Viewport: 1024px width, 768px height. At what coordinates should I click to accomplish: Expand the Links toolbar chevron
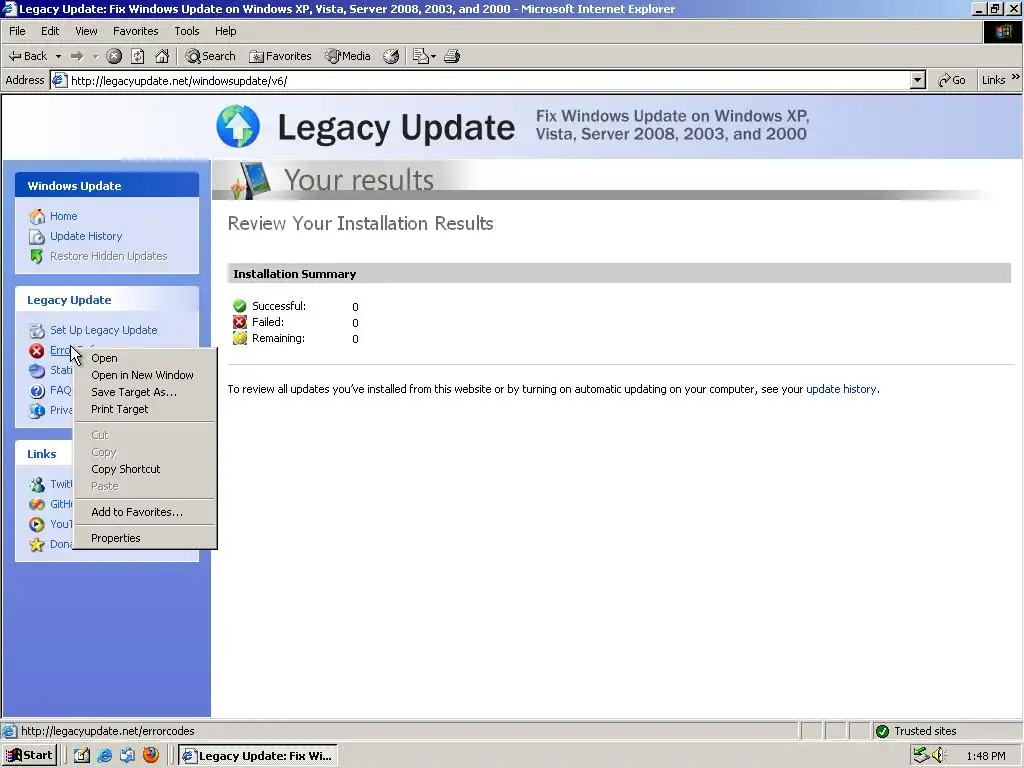(x=1016, y=77)
